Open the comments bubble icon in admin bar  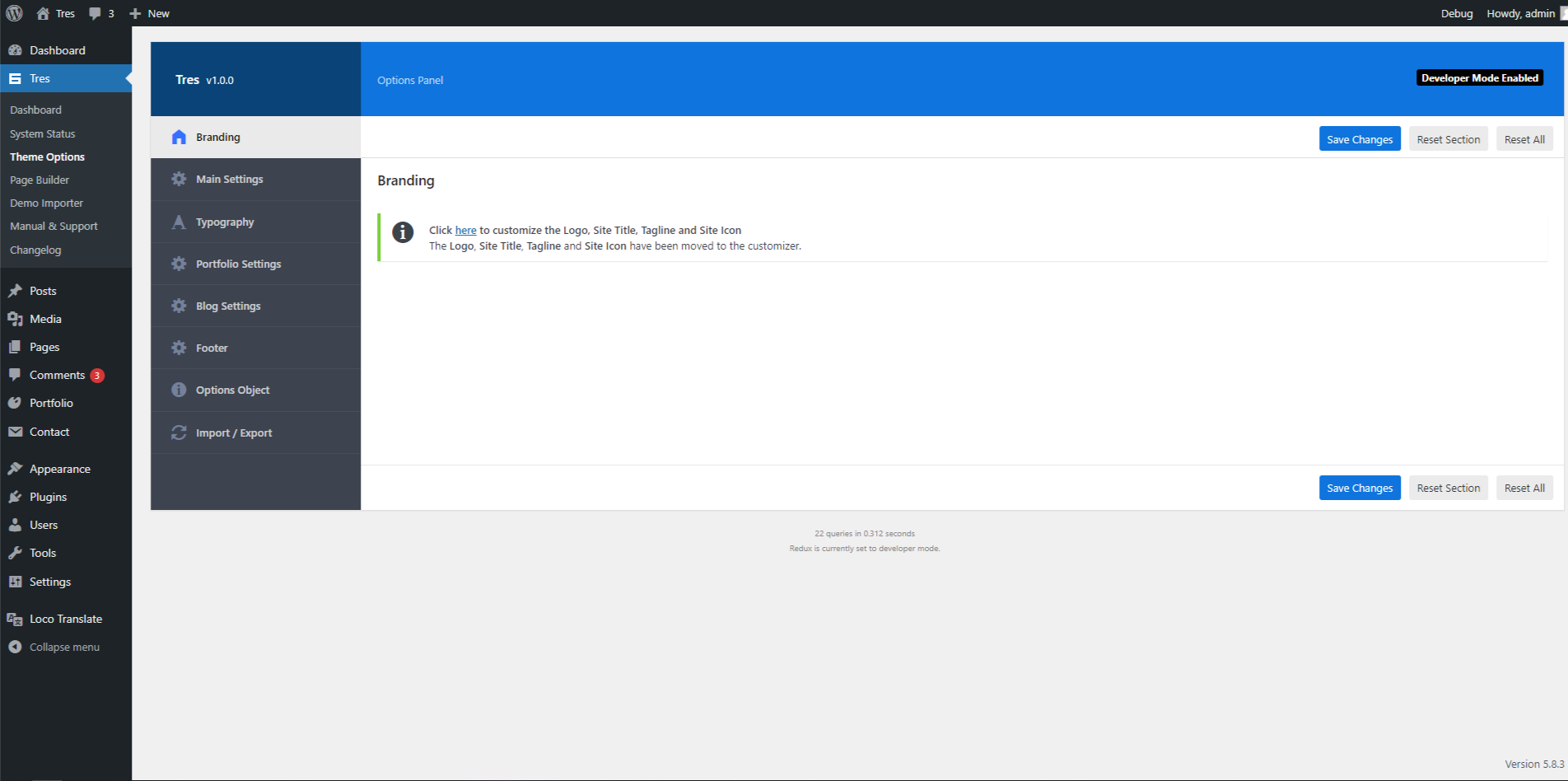click(96, 14)
